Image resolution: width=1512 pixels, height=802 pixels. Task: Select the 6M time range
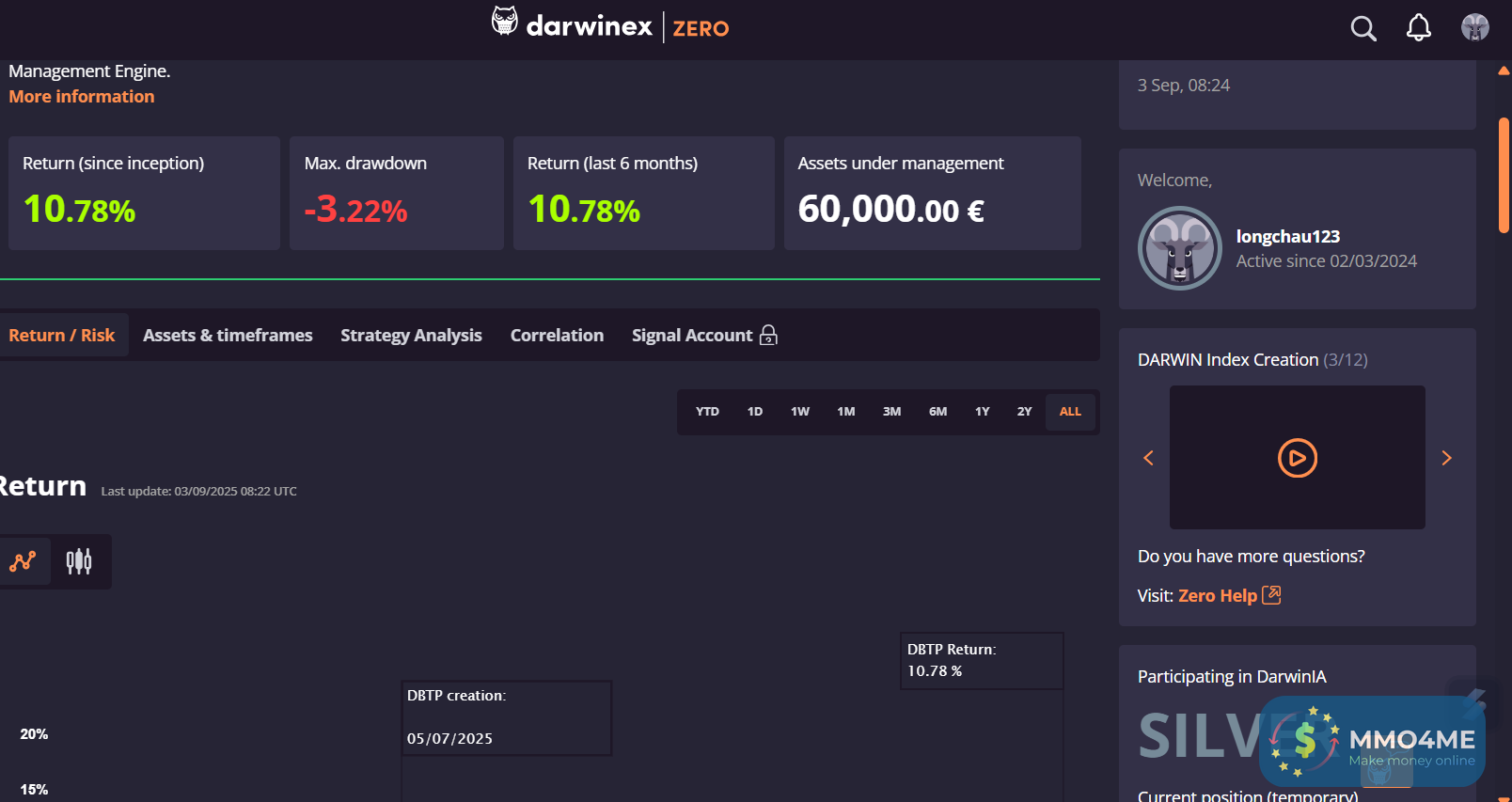938,412
